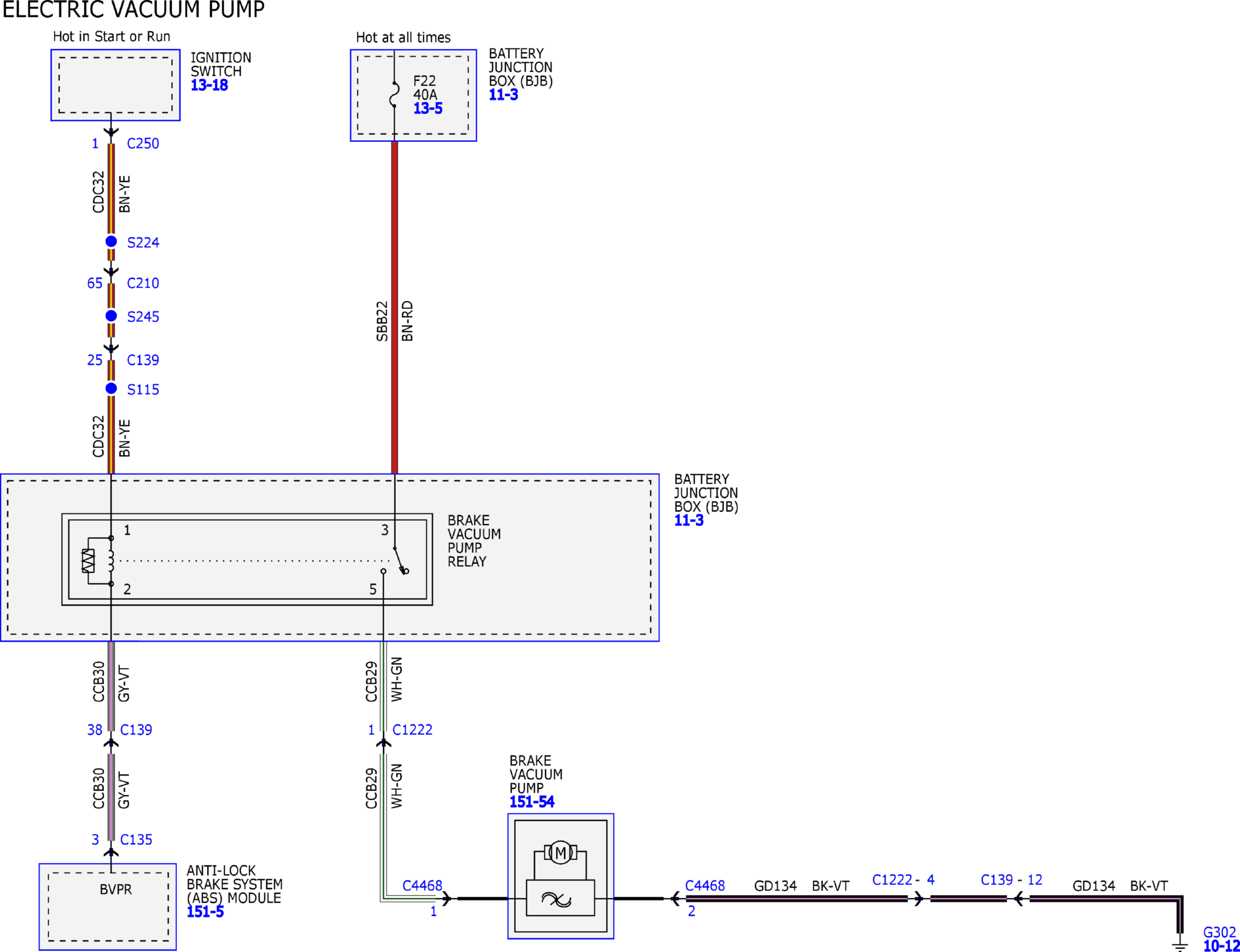Open the 151-5 ABS module reference
1240x952 pixels.
pyautogui.click(x=205, y=912)
